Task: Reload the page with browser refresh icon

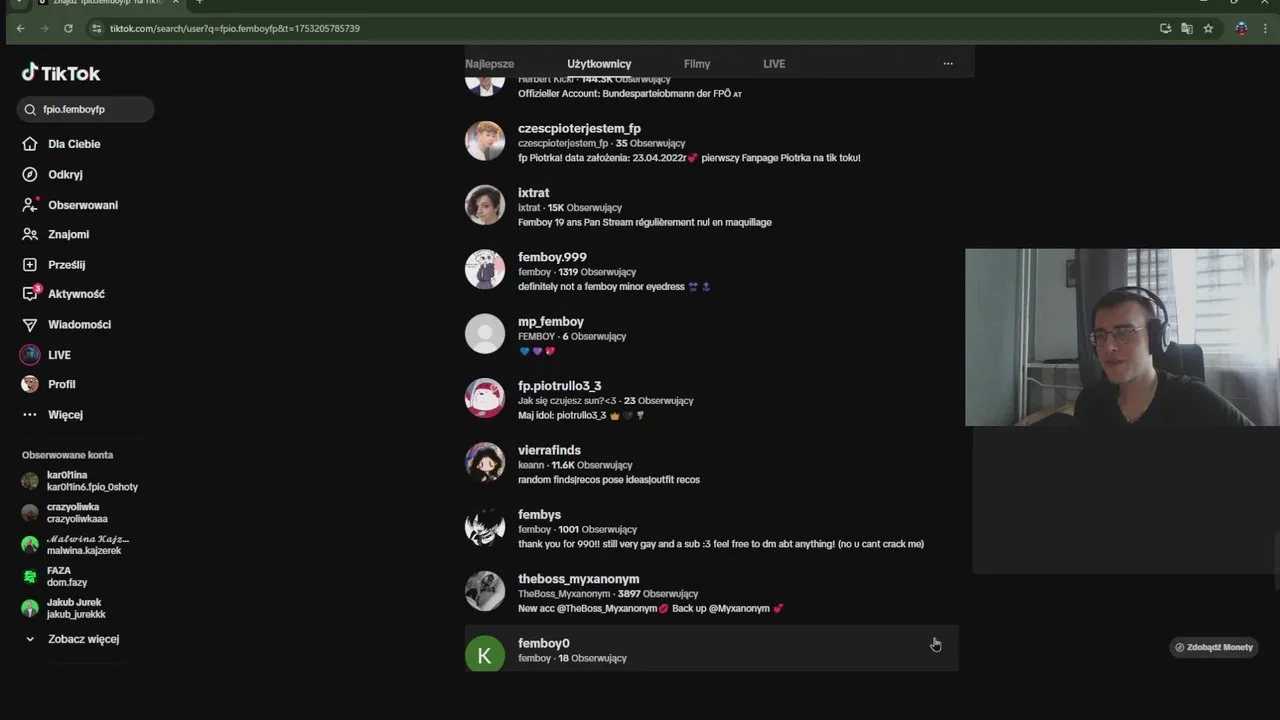Action: point(68,28)
